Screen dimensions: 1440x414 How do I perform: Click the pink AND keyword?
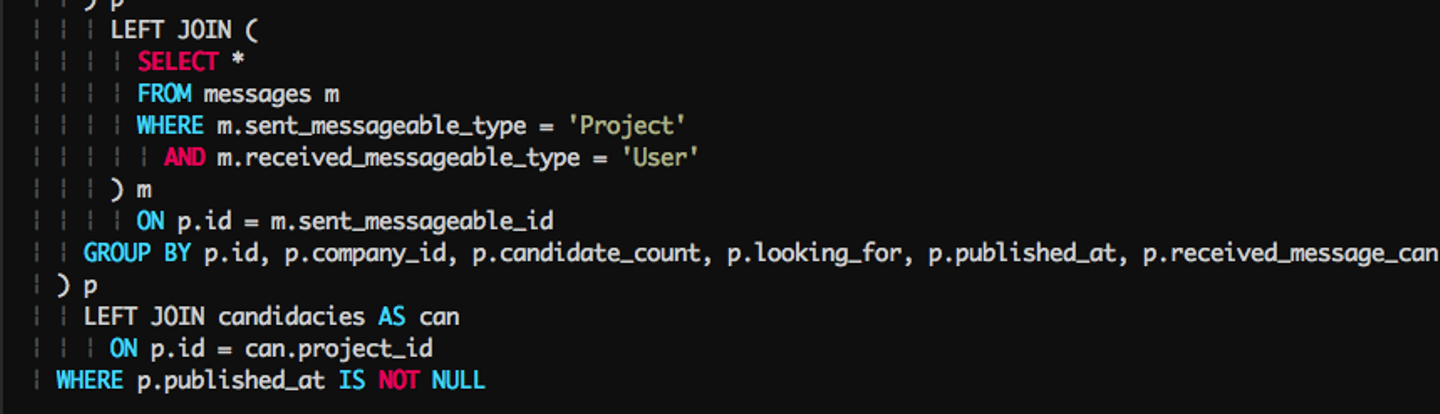coord(184,157)
